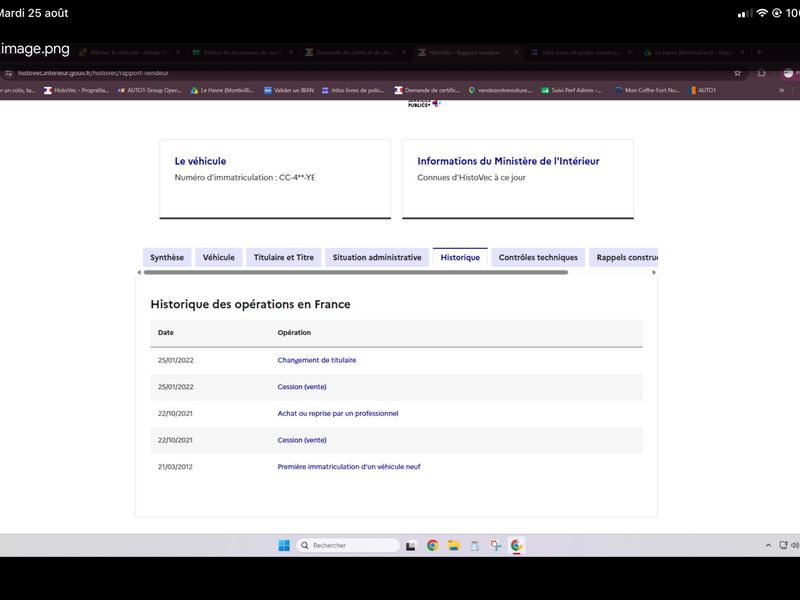The width and height of the screenshot is (800, 600).
Task: Launch the Snipping Tool taskbar icon
Action: 495,545
